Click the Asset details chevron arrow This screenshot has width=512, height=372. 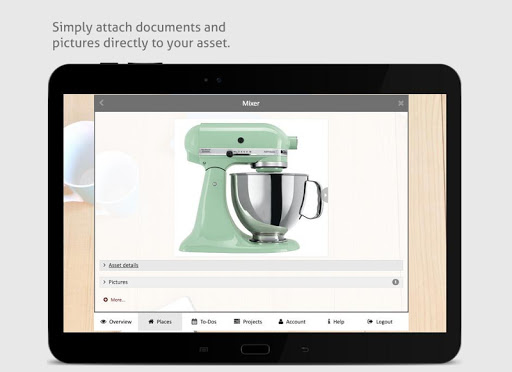(x=104, y=265)
